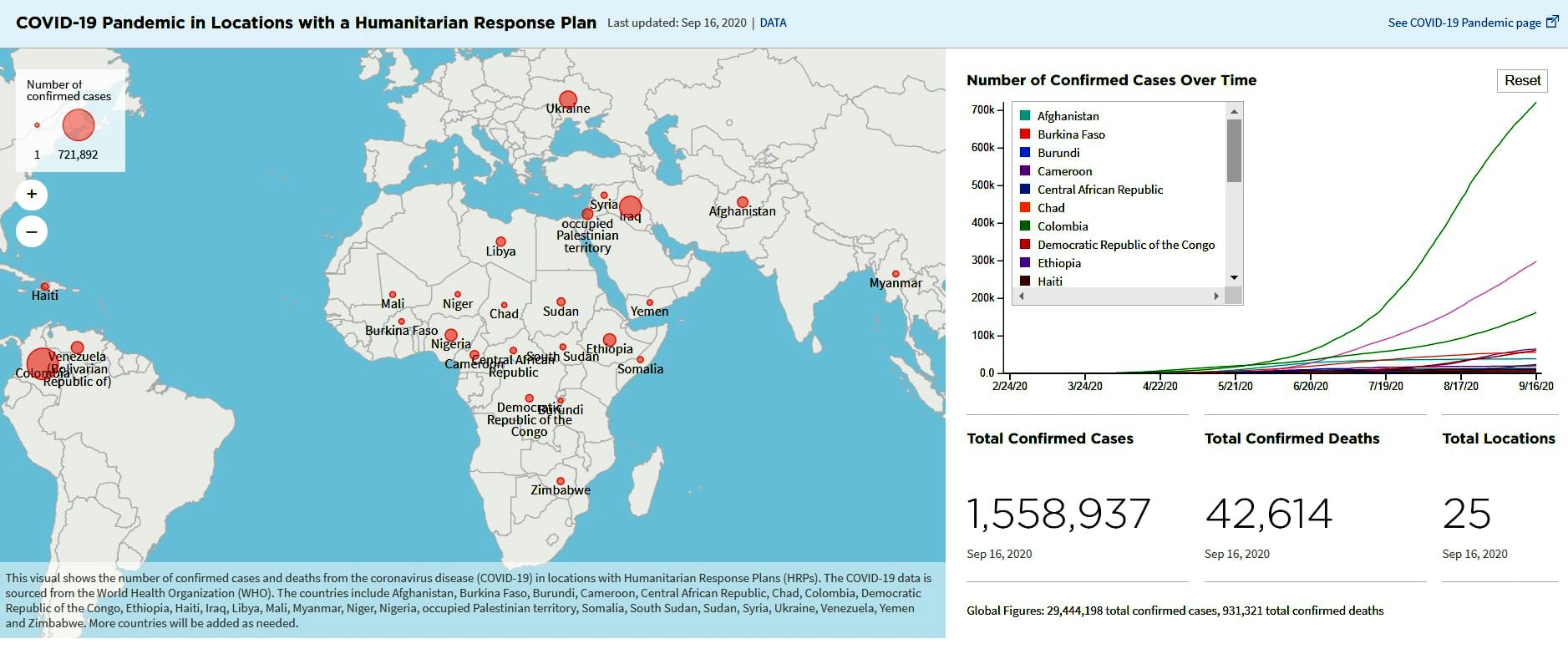Reset the confirmed cases chart
Viewport: 1568px width, 659px height.
click(1521, 80)
